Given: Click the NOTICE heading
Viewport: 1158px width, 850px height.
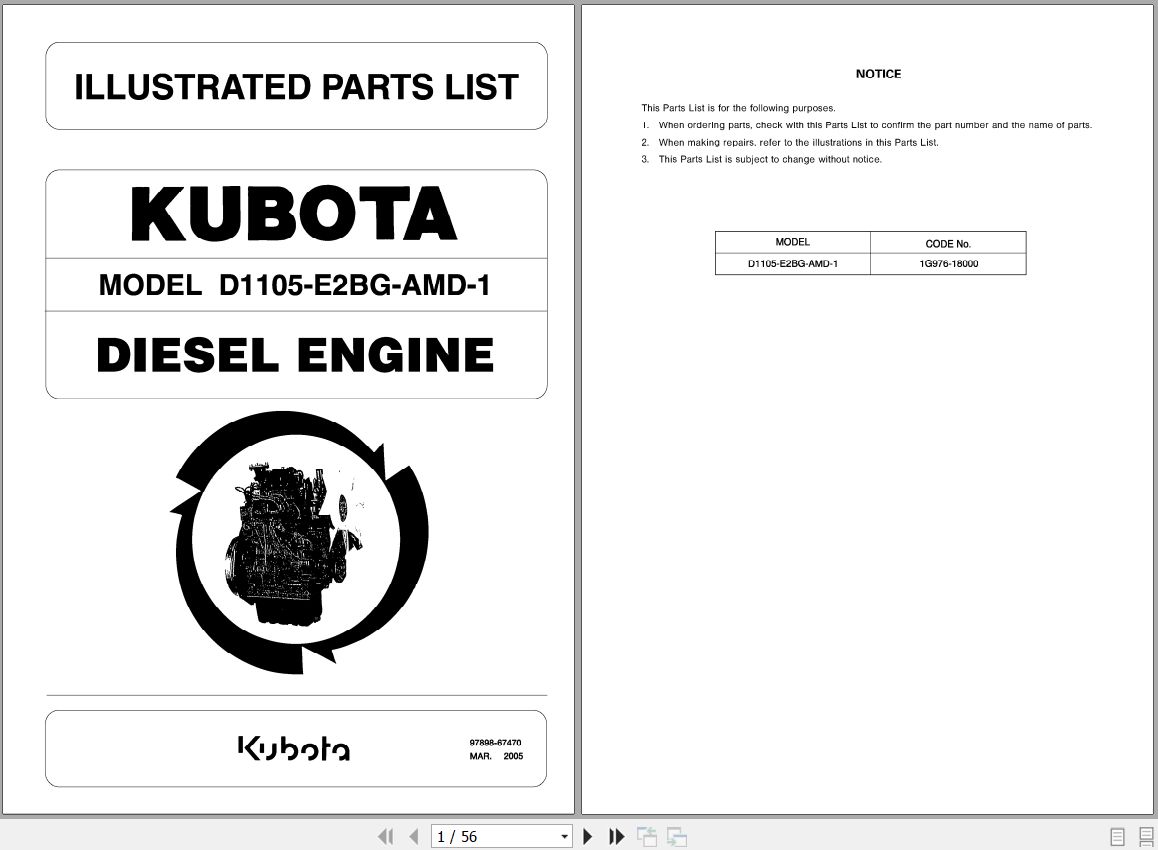Looking at the screenshot, I should pyautogui.click(x=878, y=74).
